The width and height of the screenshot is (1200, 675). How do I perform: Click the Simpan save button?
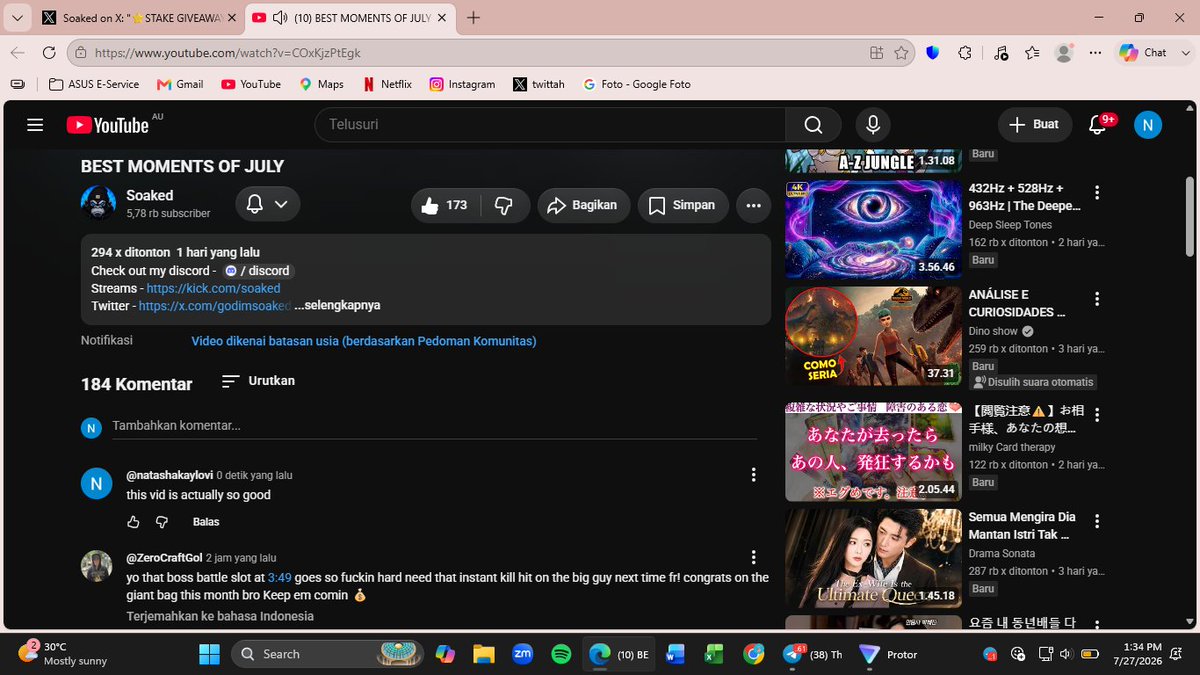pyautogui.click(x=683, y=205)
